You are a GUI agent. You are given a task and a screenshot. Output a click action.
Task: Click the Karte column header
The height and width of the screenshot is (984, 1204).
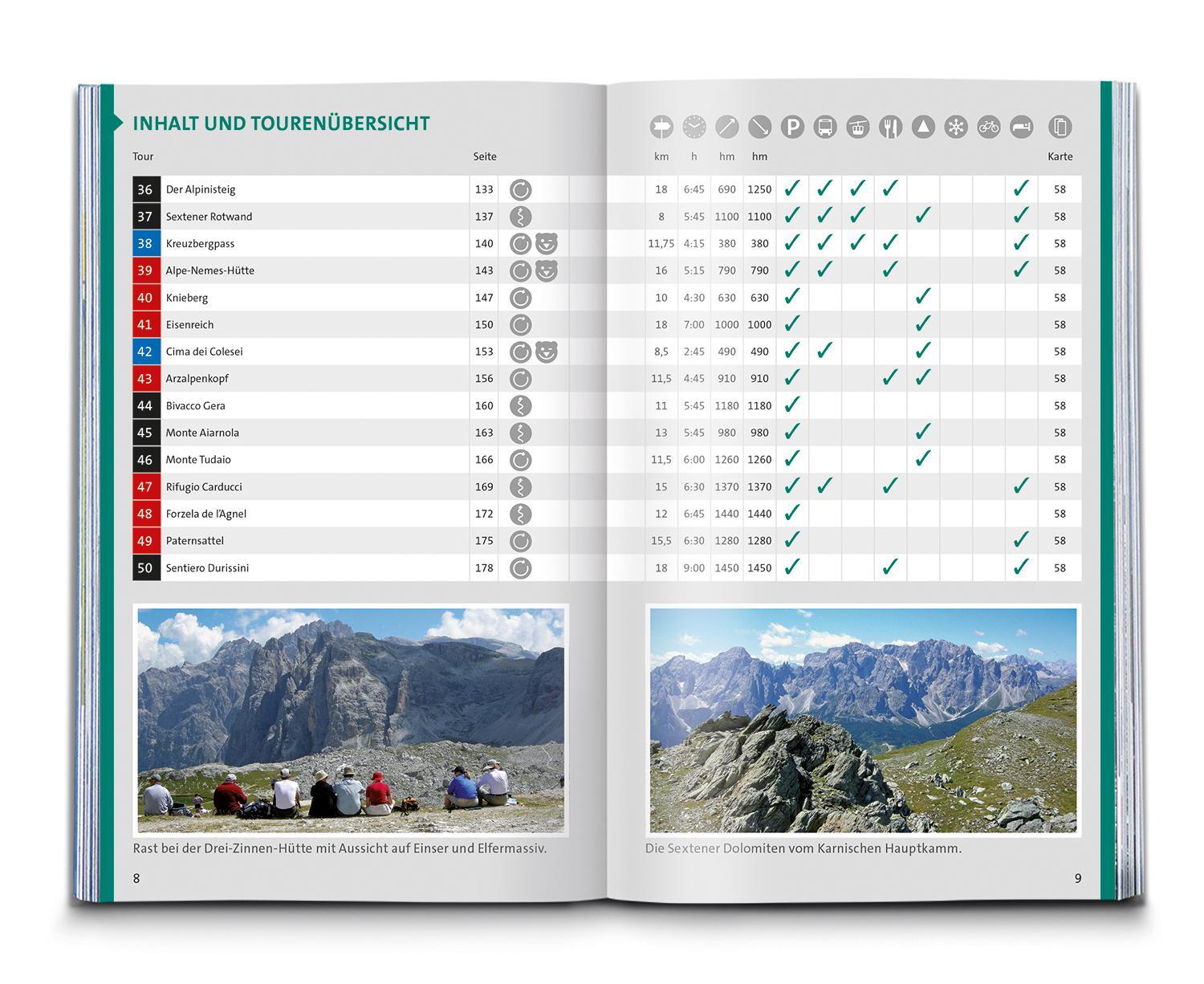coord(1060,157)
